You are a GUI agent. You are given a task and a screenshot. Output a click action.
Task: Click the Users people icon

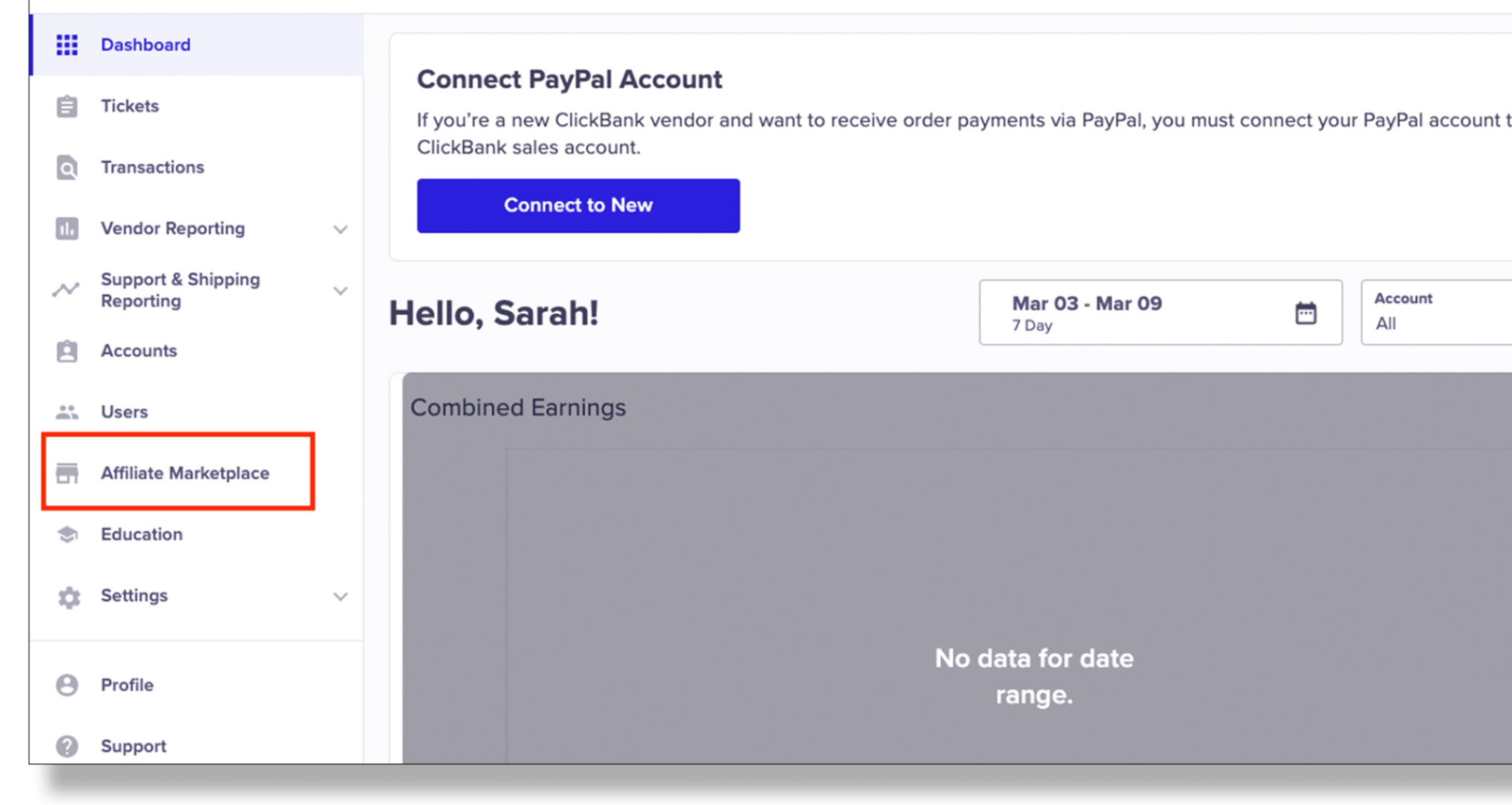tap(67, 412)
